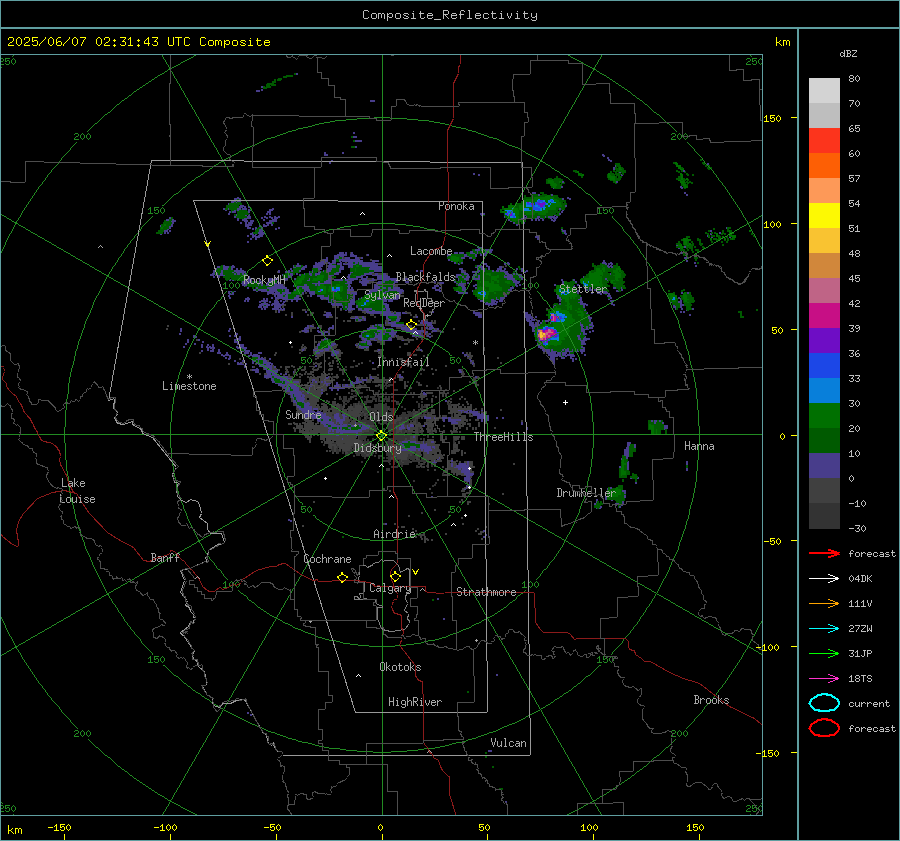Click the Limestone label
Image resolution: width=900 pixels, height=841 pixels.
pyautogui.click(x=189, y=386)
